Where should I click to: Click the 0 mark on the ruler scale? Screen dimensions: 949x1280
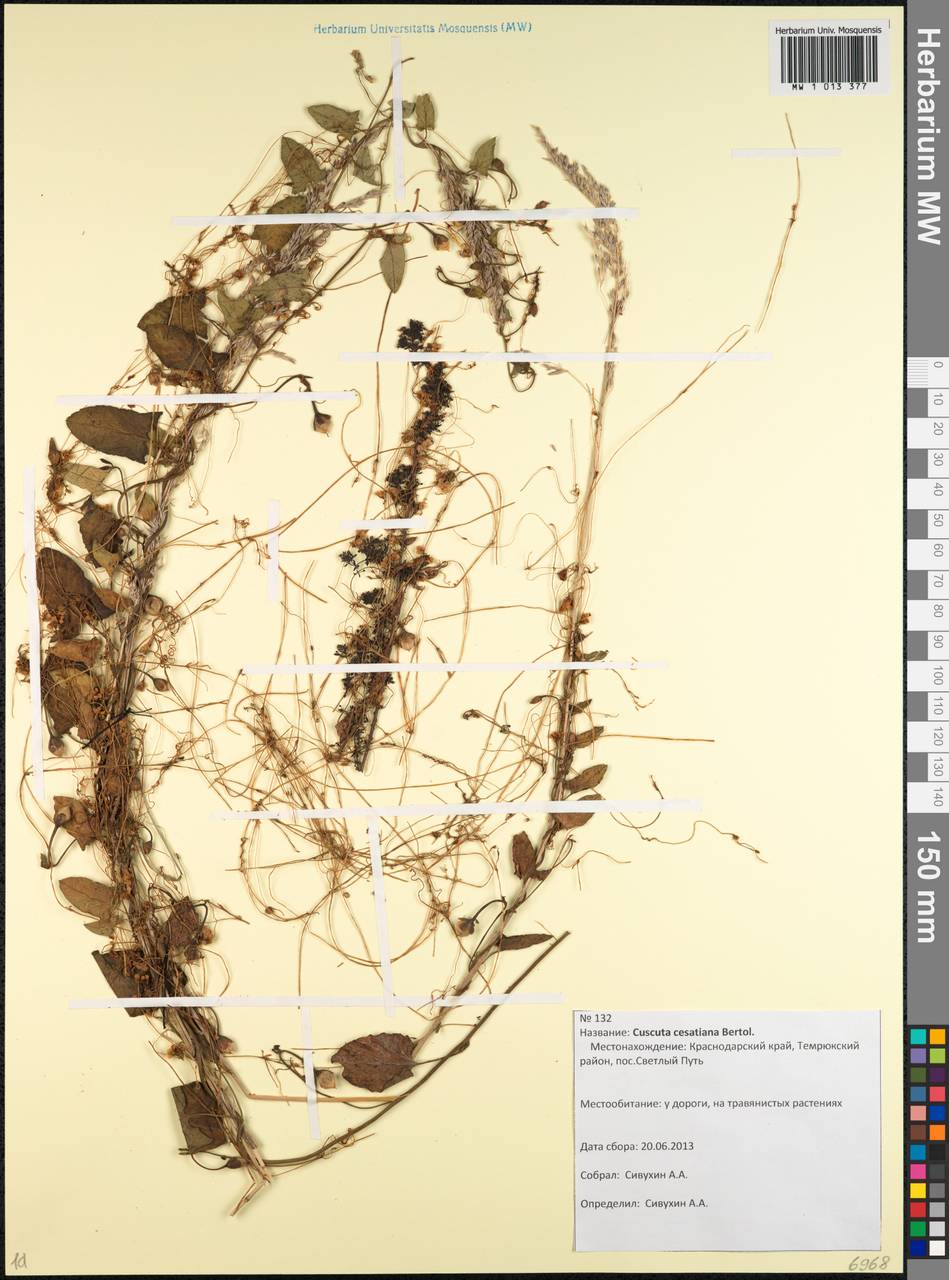[938, 367]
